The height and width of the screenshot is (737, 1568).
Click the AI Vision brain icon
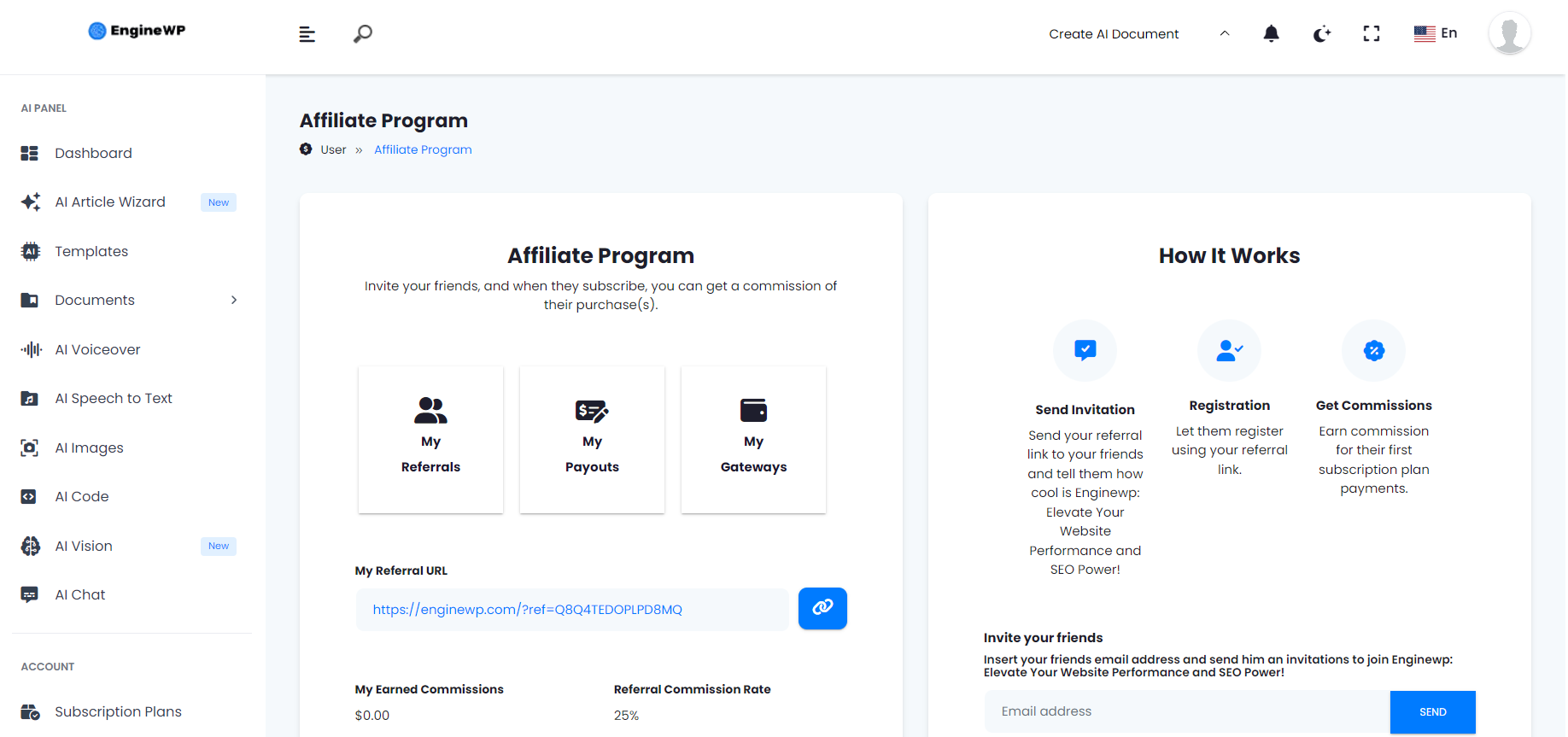[x=31, y=546]
